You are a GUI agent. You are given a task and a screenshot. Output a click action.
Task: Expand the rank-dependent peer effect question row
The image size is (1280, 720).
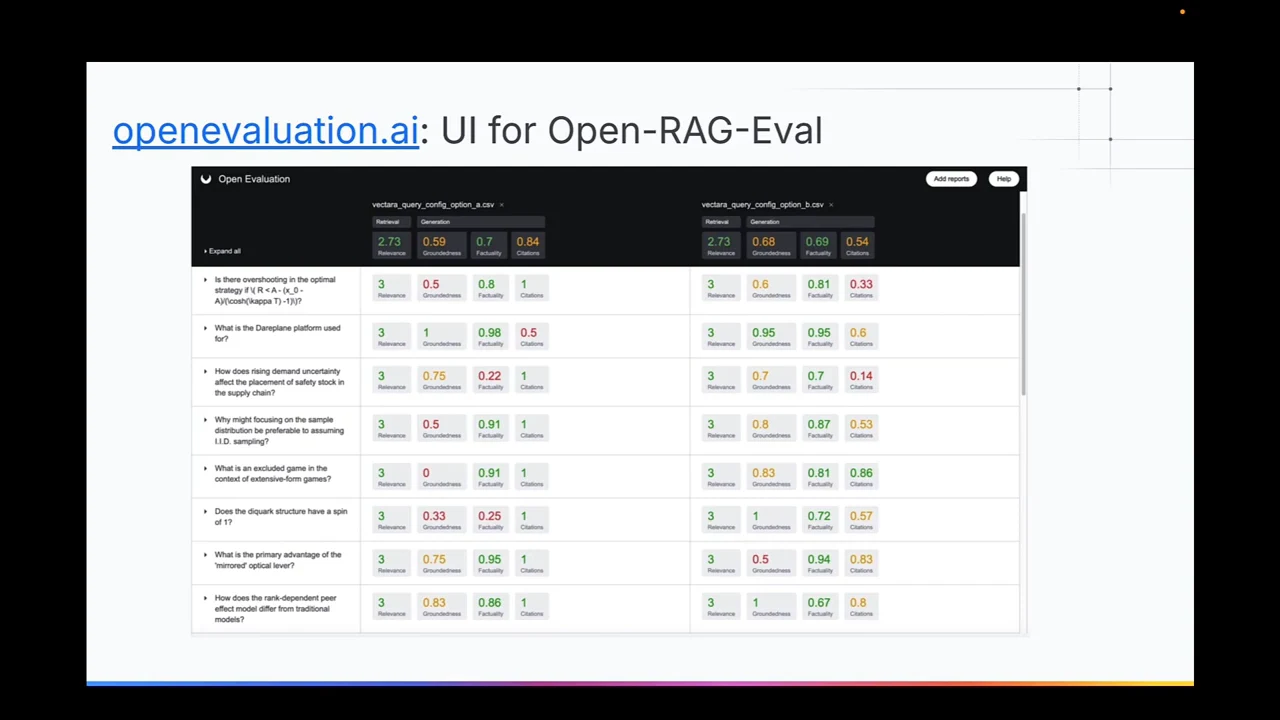coord(205,598)
